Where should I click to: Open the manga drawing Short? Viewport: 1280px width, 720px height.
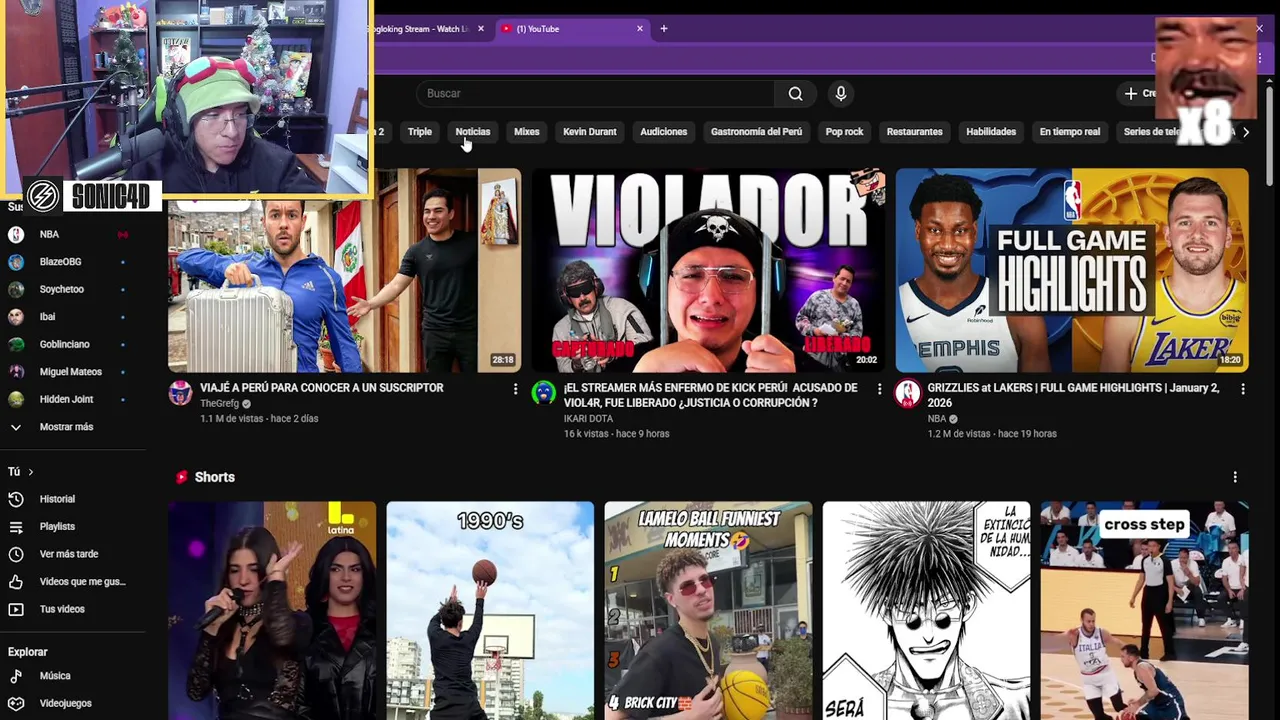tap(926, 611)
